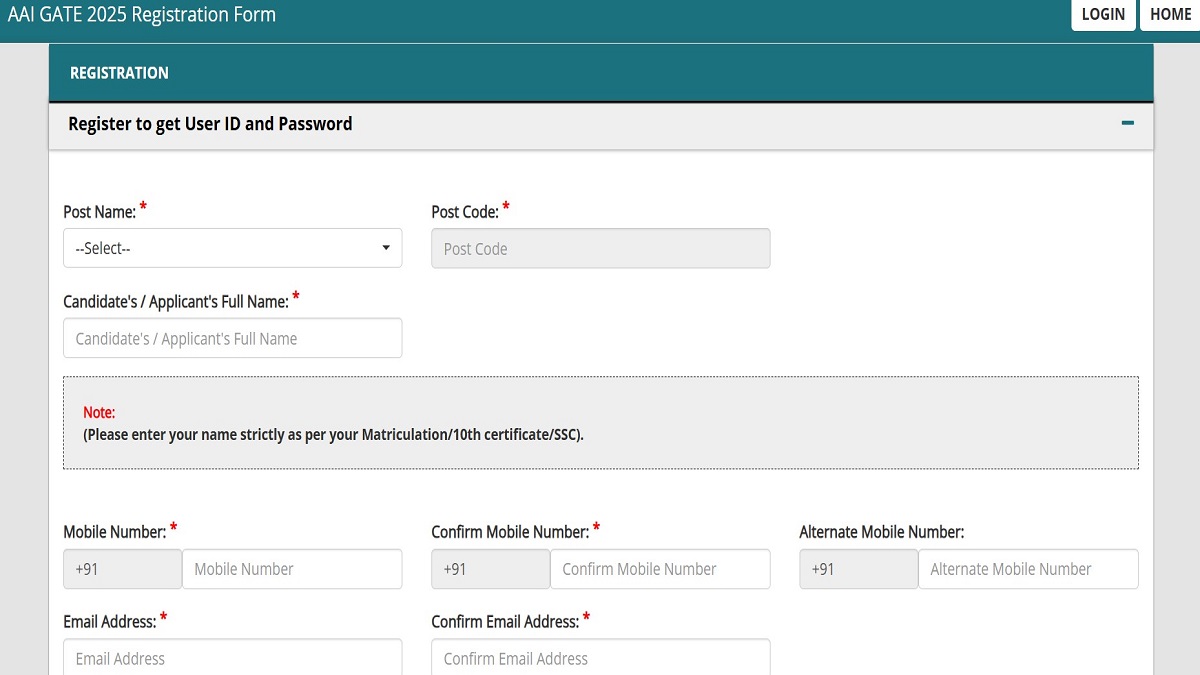Click the +91 prefix beside Mobile Number
Image resolution: width=1200 pixels, height=675 pixels.
tap(122, 569)
